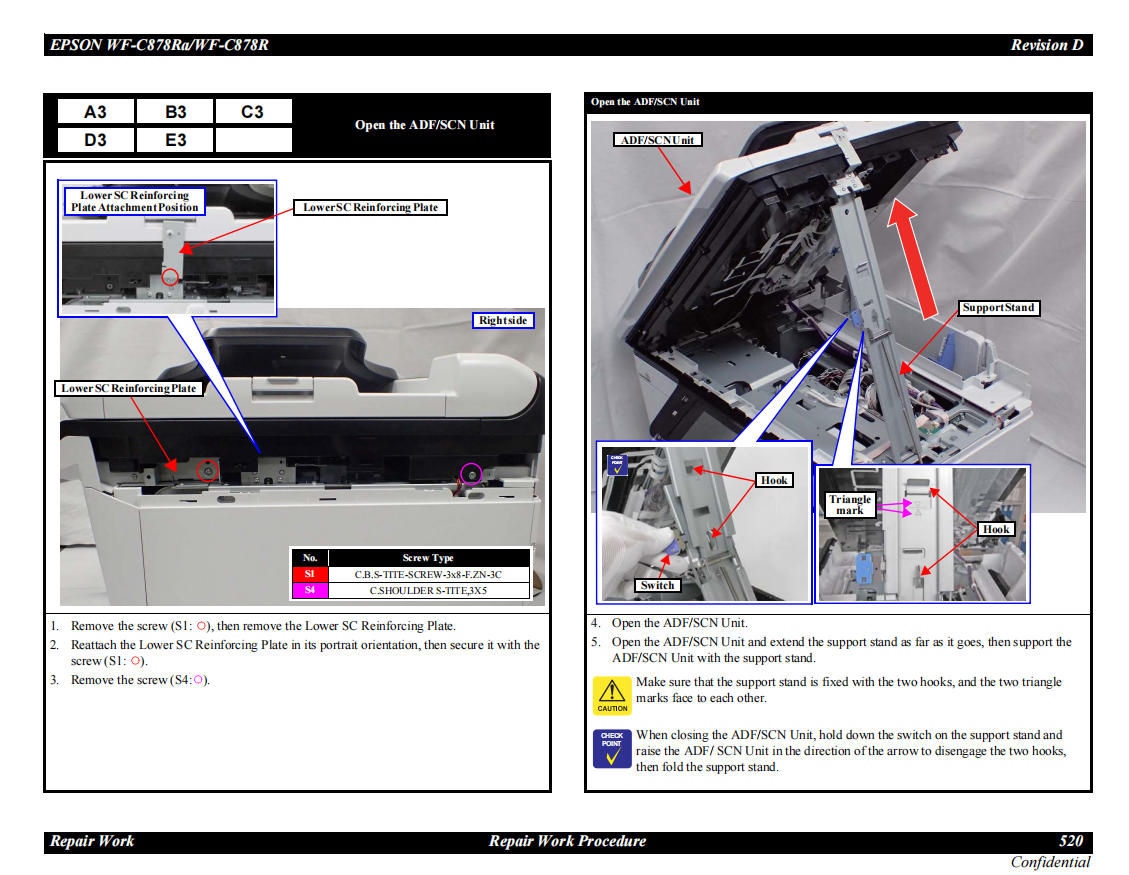
Task: Click the magenta S4 screw circle in photo
Action: coord(470,473)
